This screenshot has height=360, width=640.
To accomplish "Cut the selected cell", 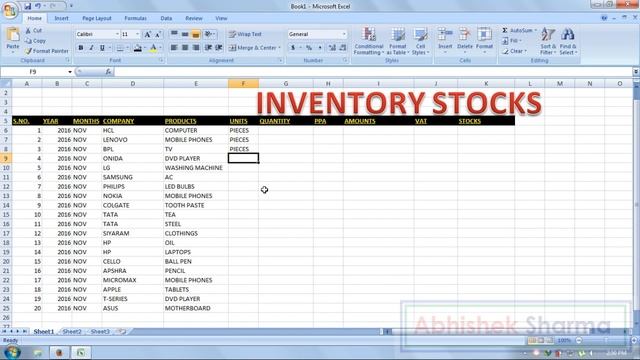I will (33, 30).
